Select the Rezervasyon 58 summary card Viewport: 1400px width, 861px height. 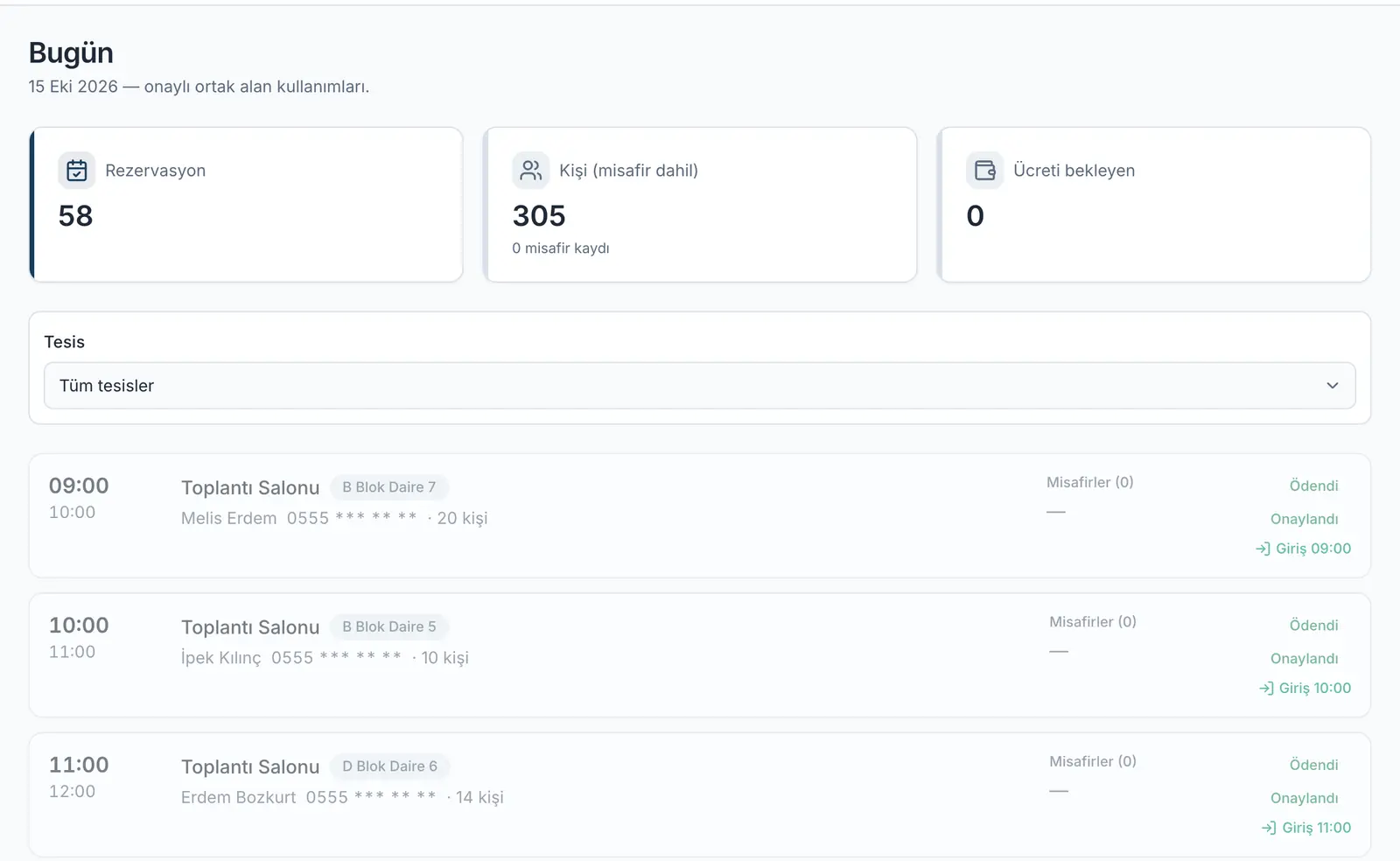point(247,205)
